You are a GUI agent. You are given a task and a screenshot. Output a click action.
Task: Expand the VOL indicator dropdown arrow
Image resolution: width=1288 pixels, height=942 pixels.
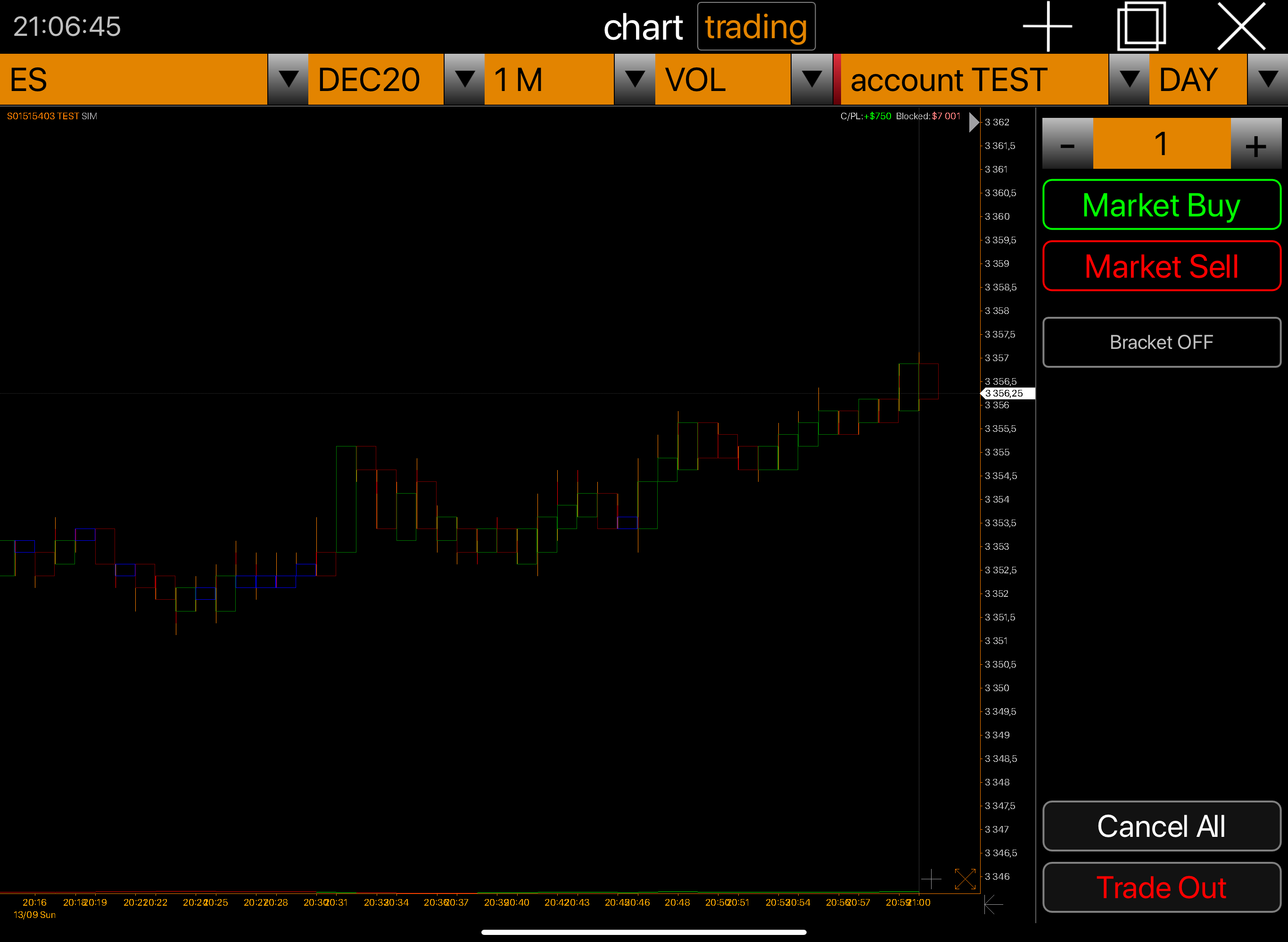(x=811, y=80)
